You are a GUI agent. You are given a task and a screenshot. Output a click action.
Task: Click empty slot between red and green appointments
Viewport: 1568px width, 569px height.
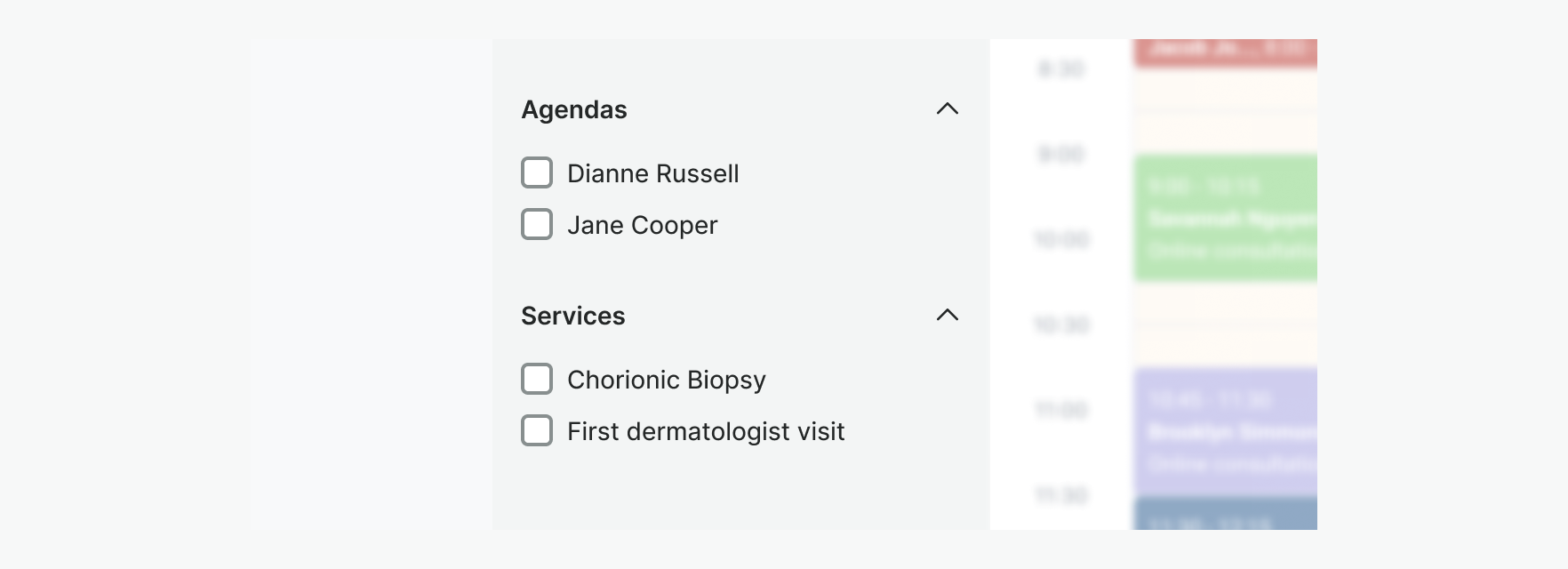tap(1225, 111)
